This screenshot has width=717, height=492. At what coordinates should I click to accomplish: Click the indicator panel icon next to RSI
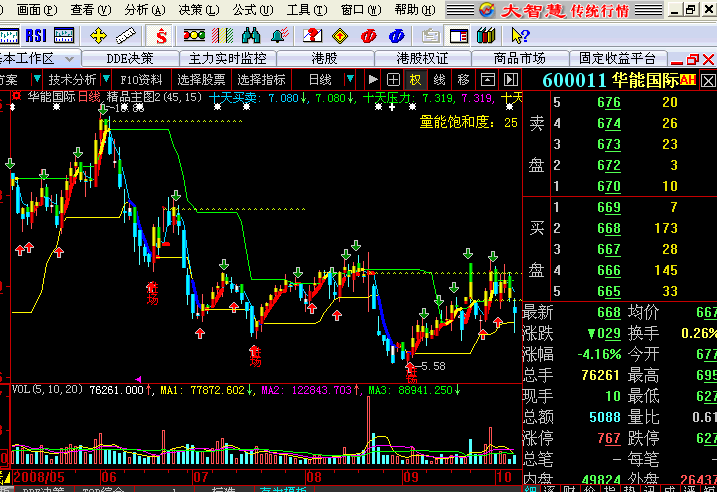[64, 36]
